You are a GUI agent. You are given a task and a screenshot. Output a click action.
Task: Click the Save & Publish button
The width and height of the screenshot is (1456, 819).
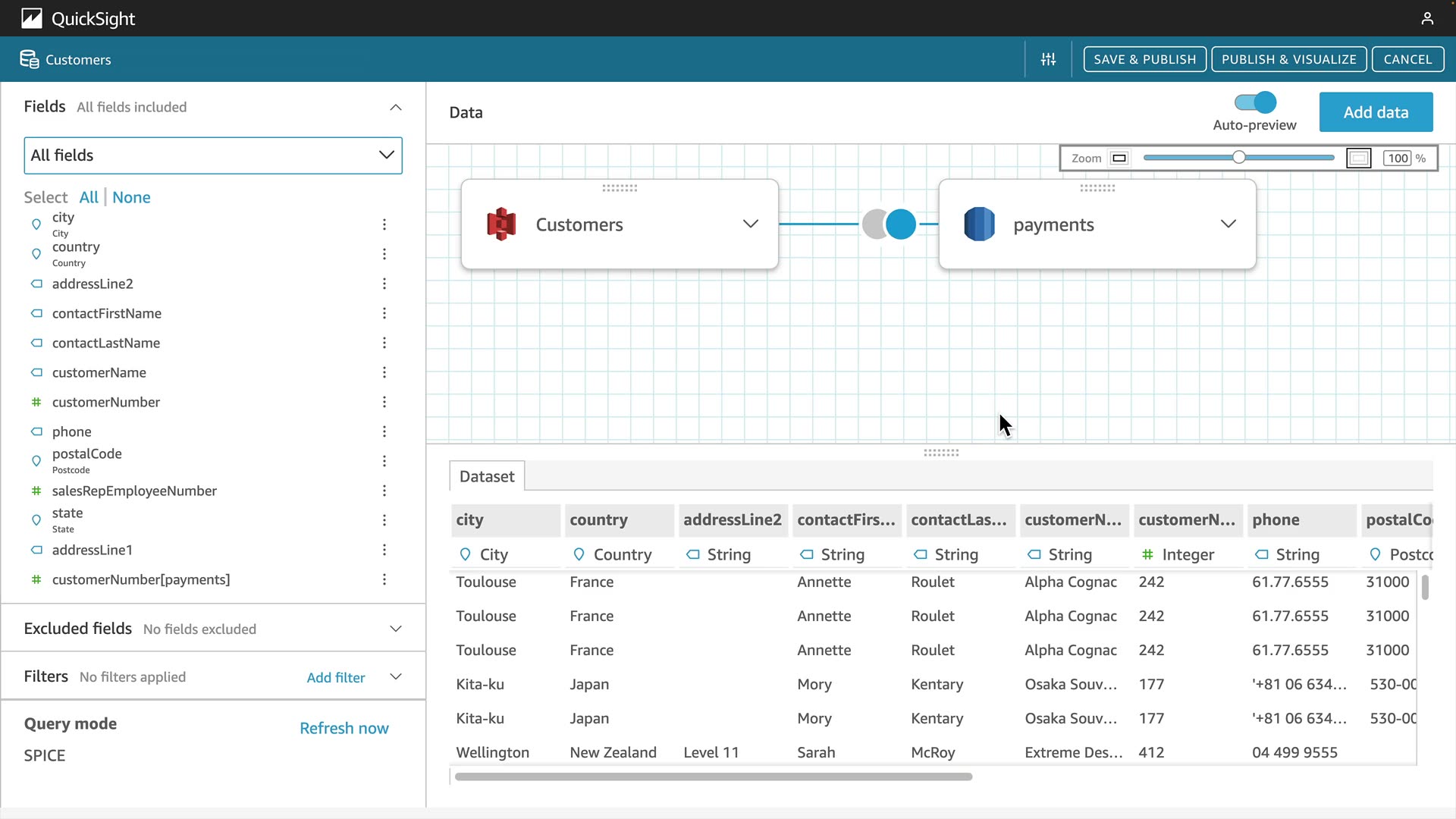click(x=1144, y=59)
